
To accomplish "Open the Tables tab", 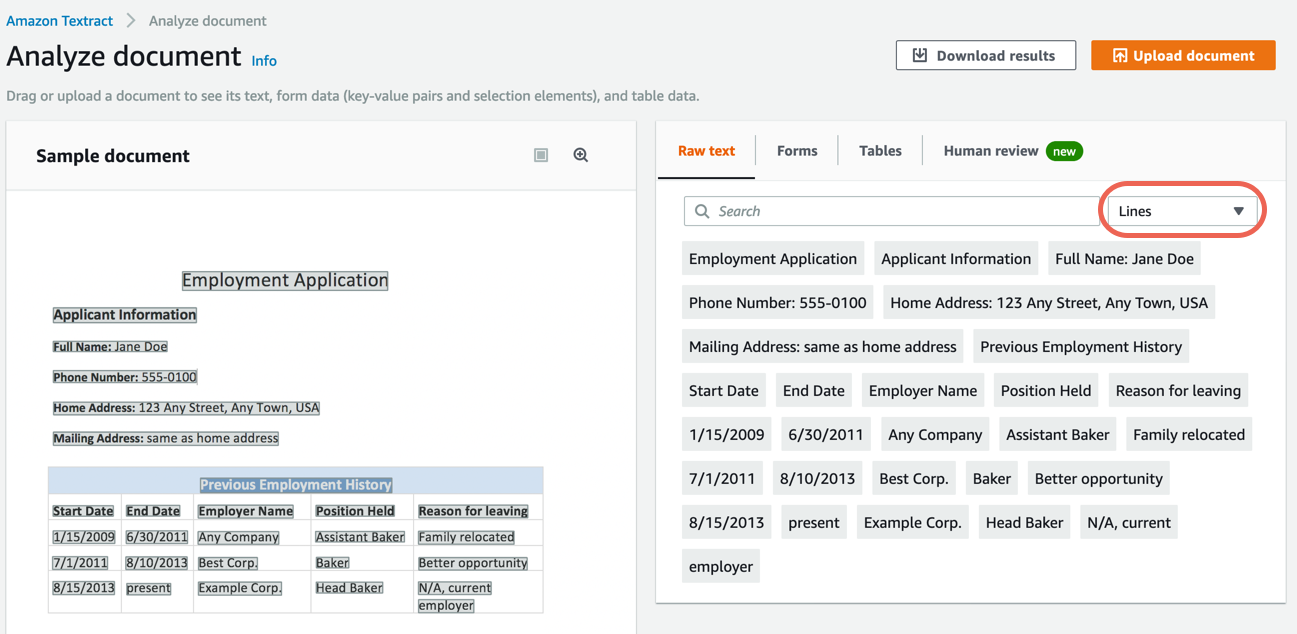I will [880, 151].
